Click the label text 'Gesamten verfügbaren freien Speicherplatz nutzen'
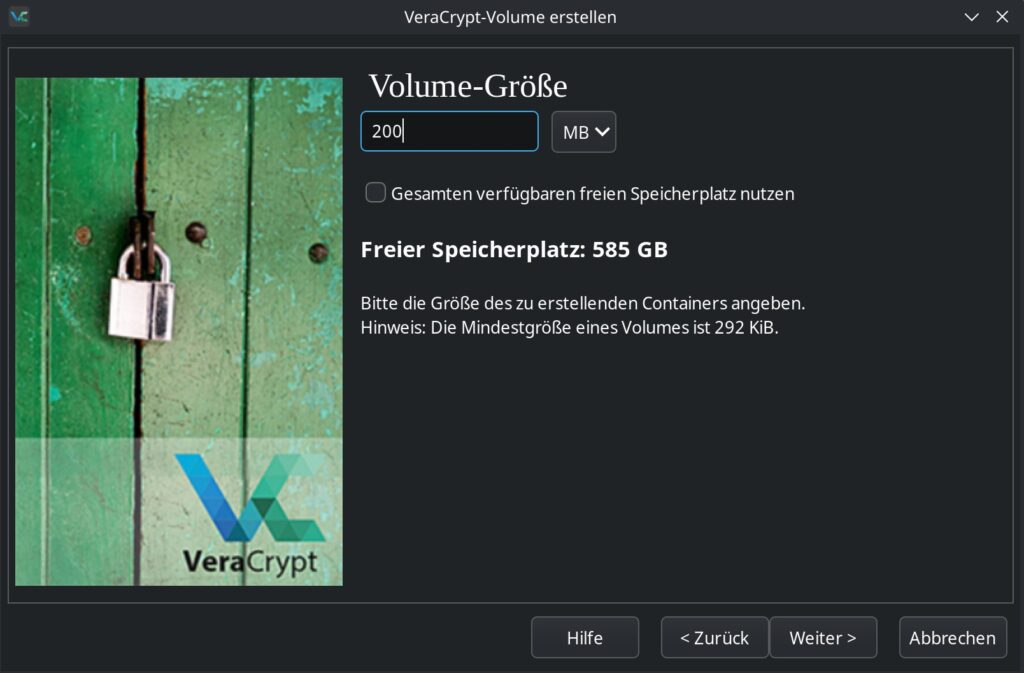1024x673 pixels. point(593,194)
